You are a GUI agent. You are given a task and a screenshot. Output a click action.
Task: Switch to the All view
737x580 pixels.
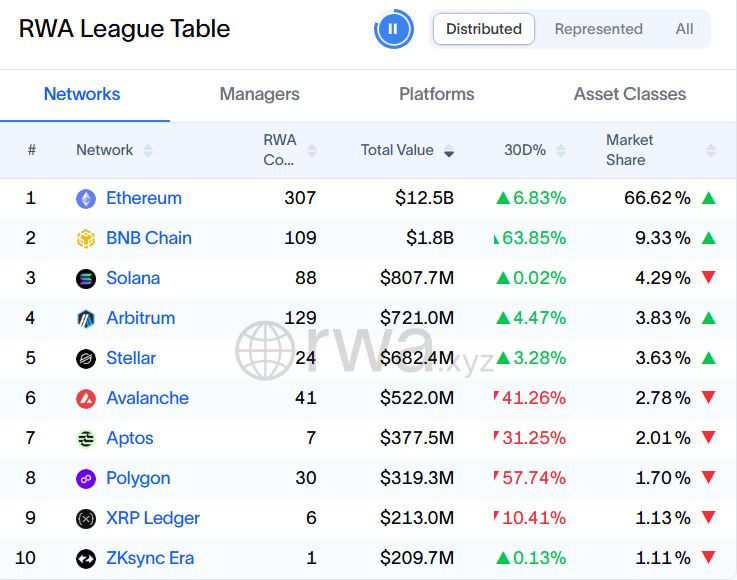point(684,29)
